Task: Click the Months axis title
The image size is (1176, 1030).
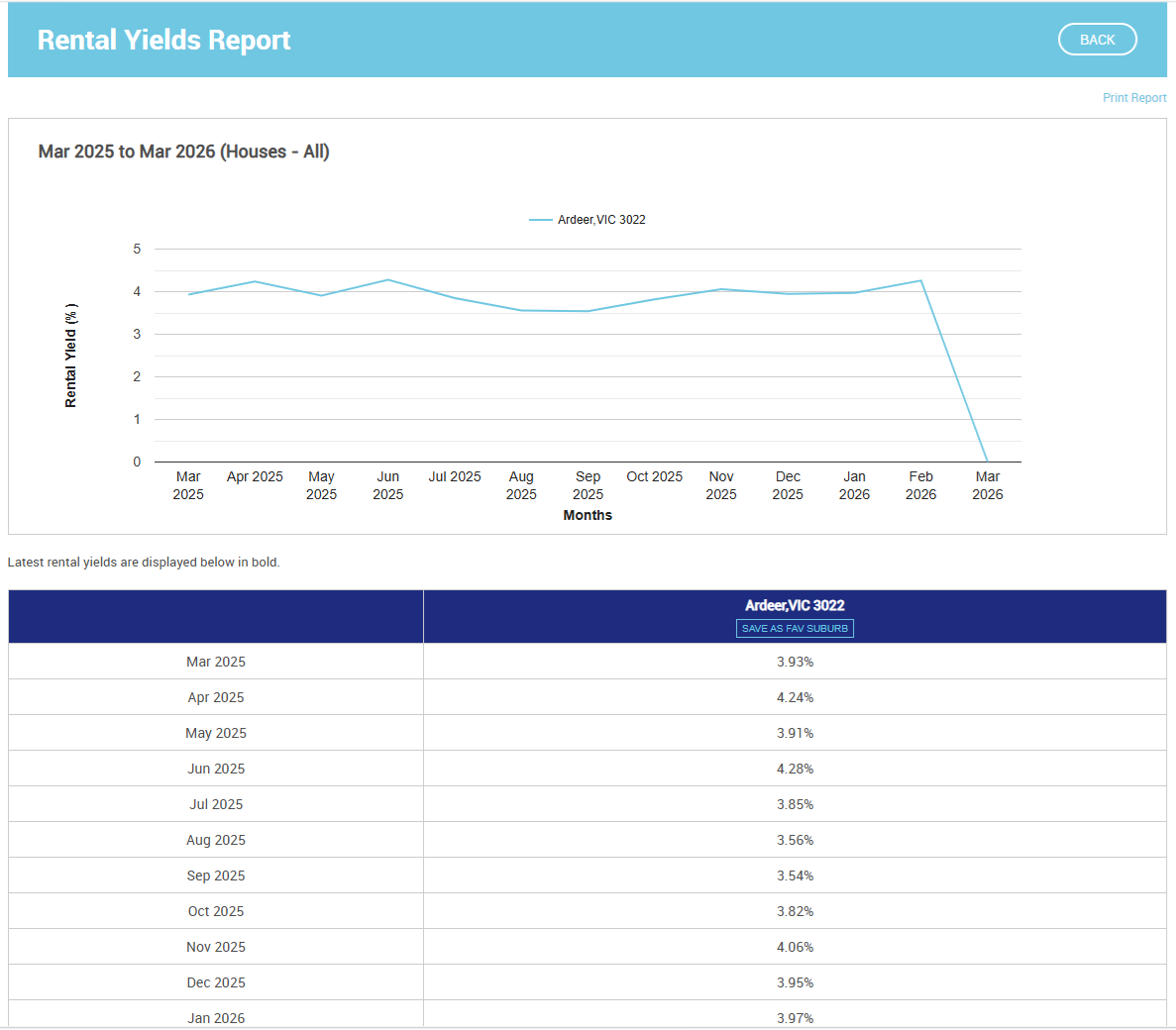Action: 588,515
